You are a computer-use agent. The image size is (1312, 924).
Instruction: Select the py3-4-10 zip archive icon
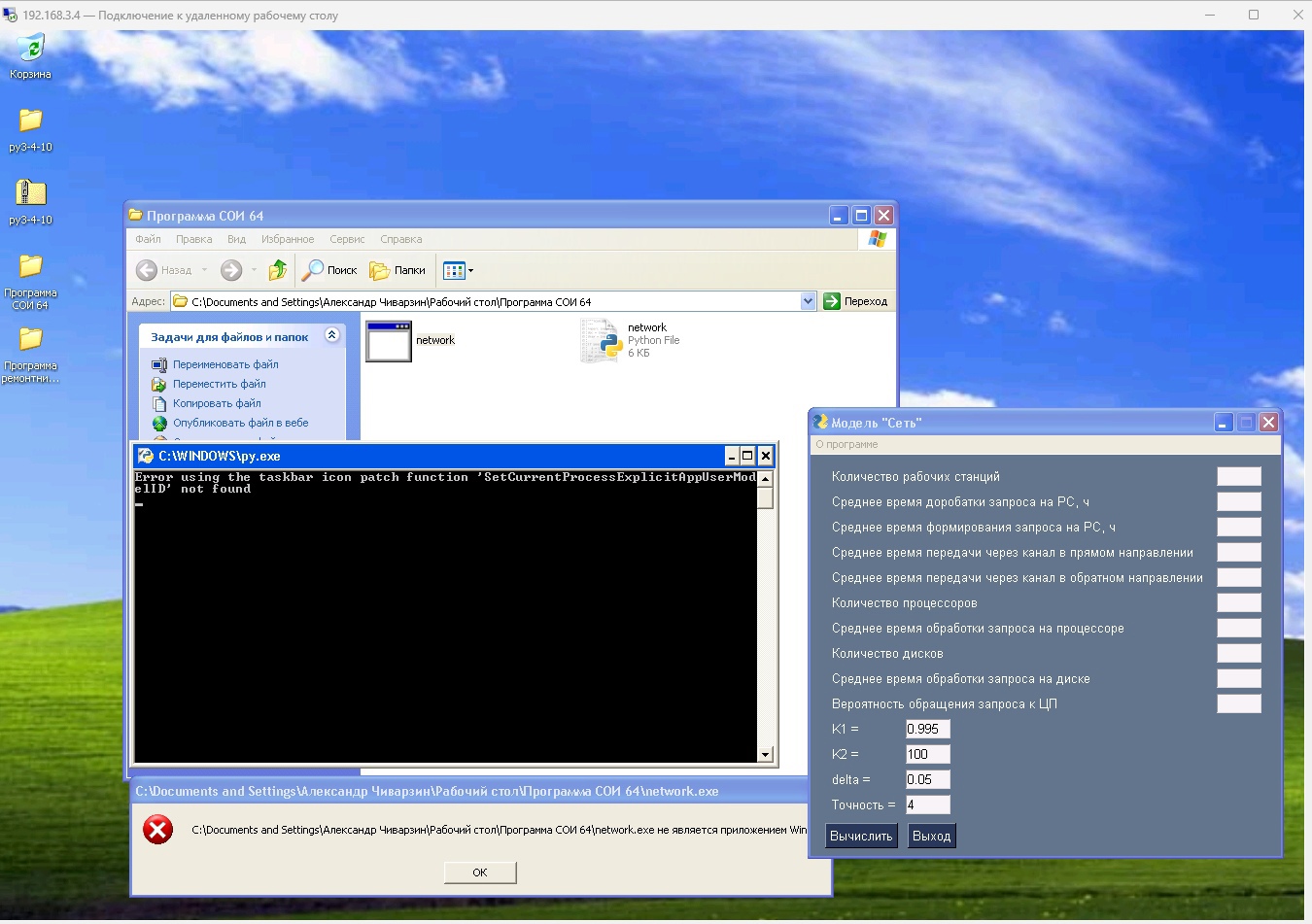[x=30, y=193]
